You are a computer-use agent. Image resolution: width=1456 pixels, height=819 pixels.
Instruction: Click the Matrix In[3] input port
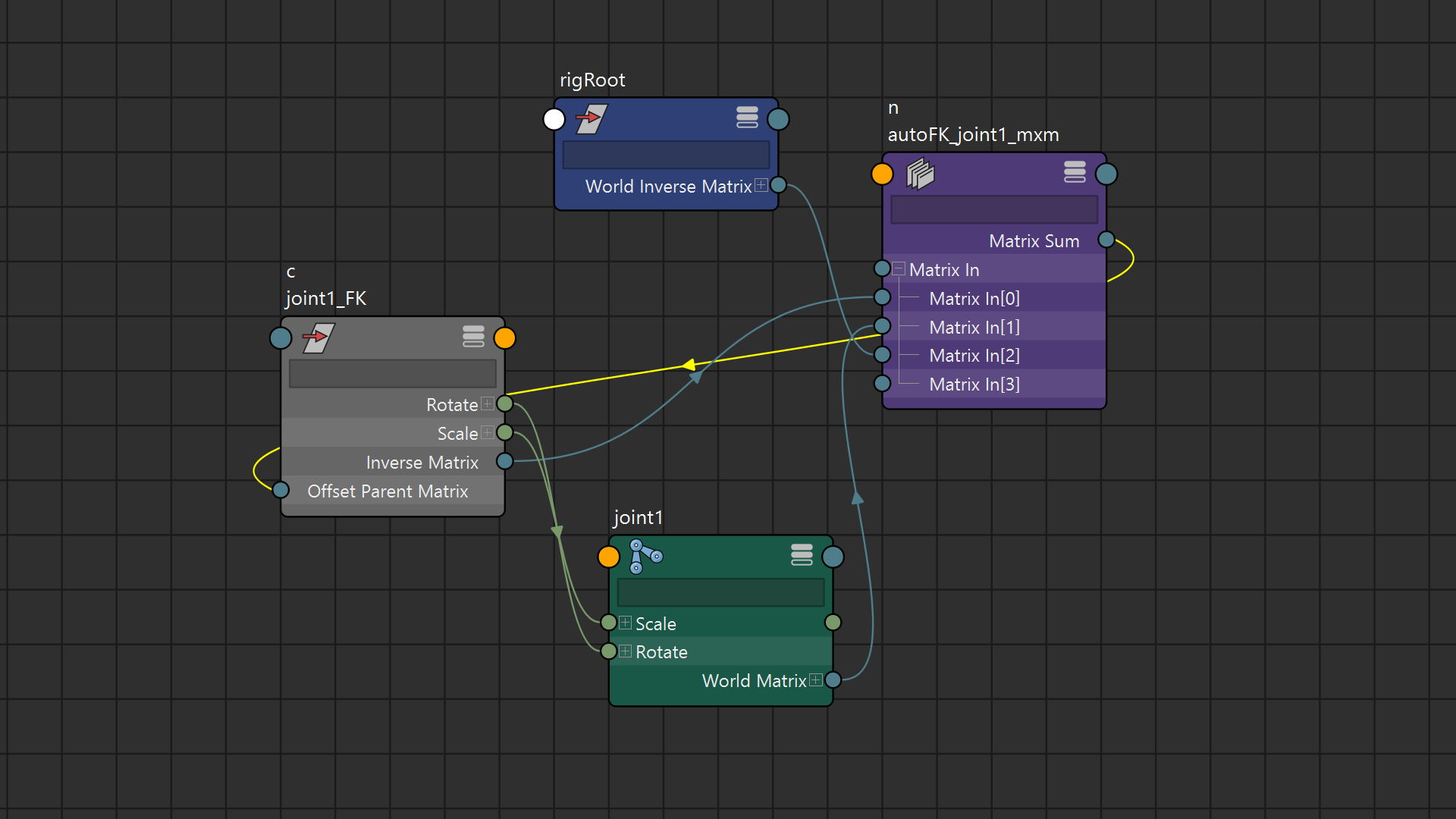[x=882, y=383]
